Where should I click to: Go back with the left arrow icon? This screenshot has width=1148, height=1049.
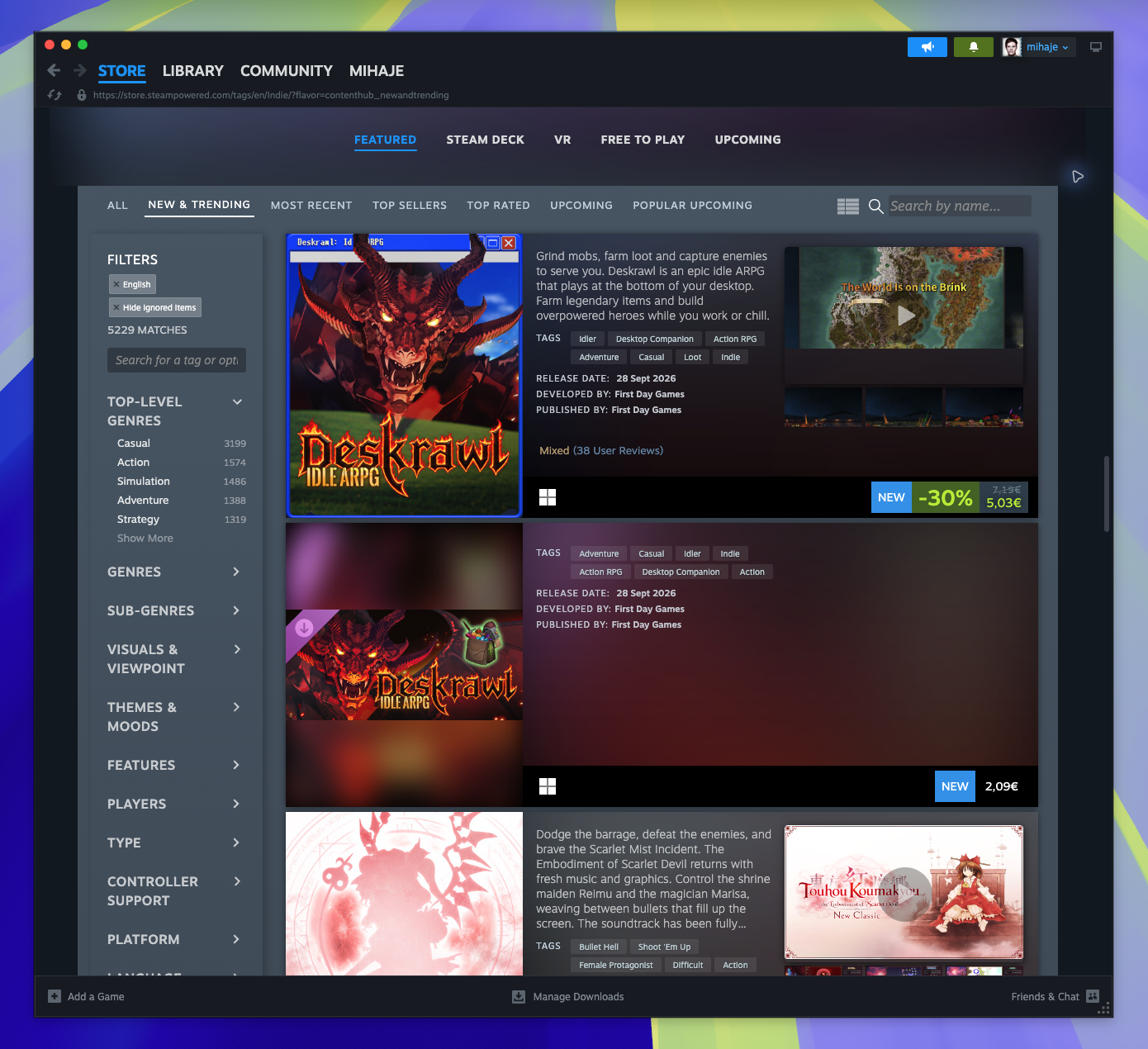pyautogui.click(x=54, y=71)
